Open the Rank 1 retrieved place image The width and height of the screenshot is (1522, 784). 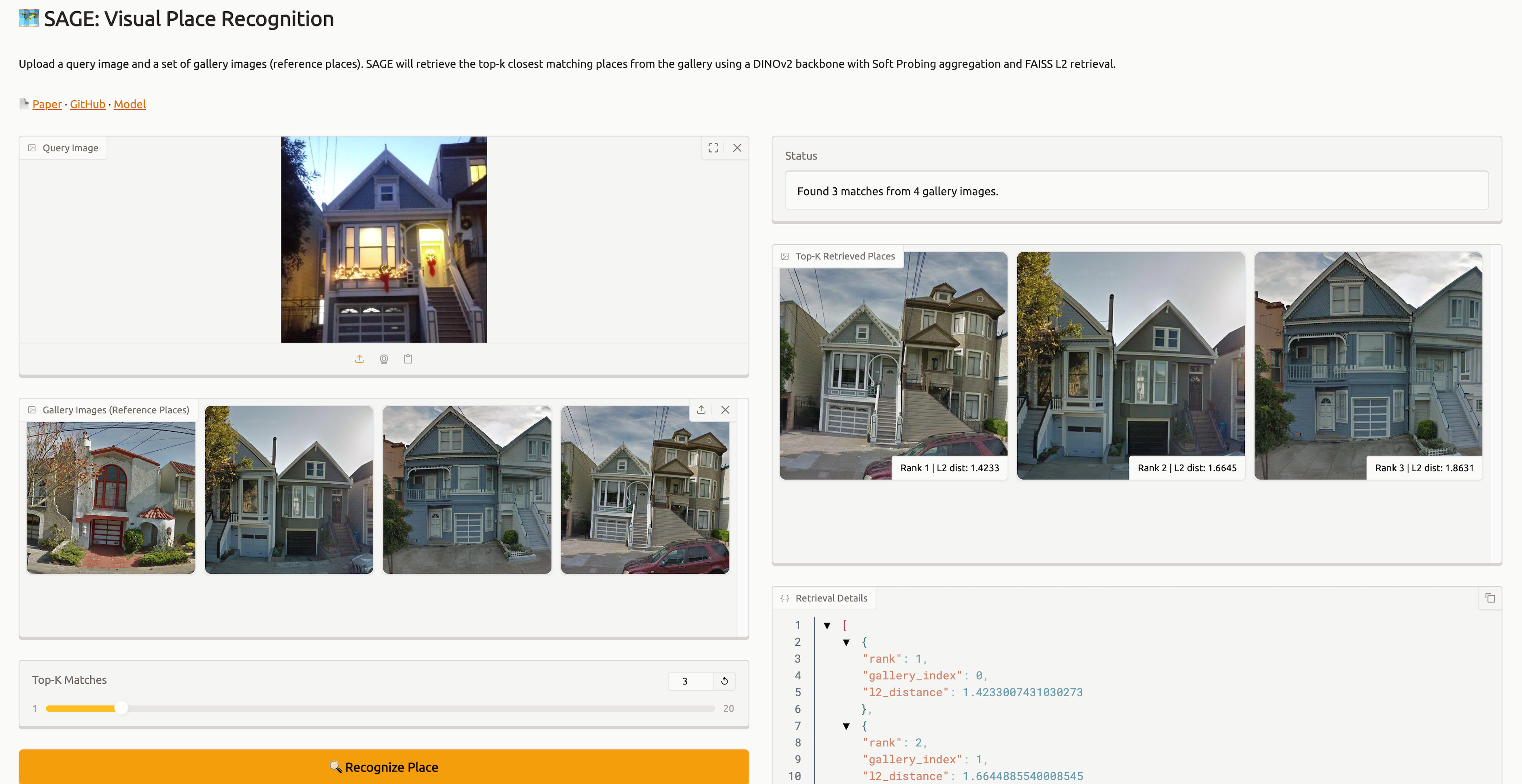tap(893, 366)
